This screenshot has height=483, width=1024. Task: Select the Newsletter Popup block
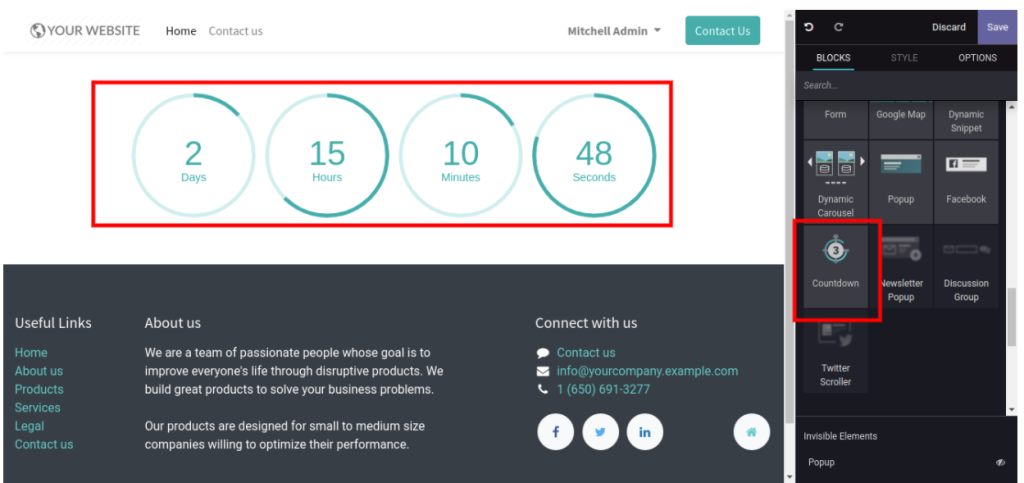901,266
